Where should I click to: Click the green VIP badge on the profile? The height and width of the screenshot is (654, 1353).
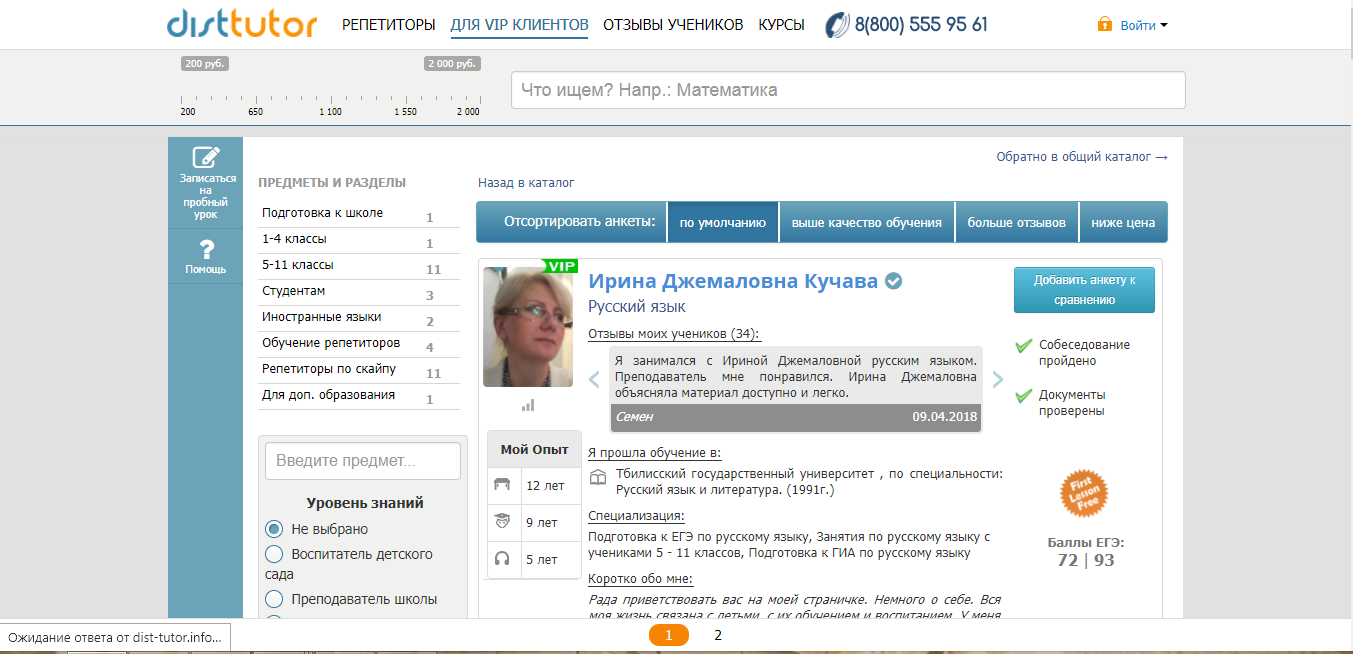559,266
